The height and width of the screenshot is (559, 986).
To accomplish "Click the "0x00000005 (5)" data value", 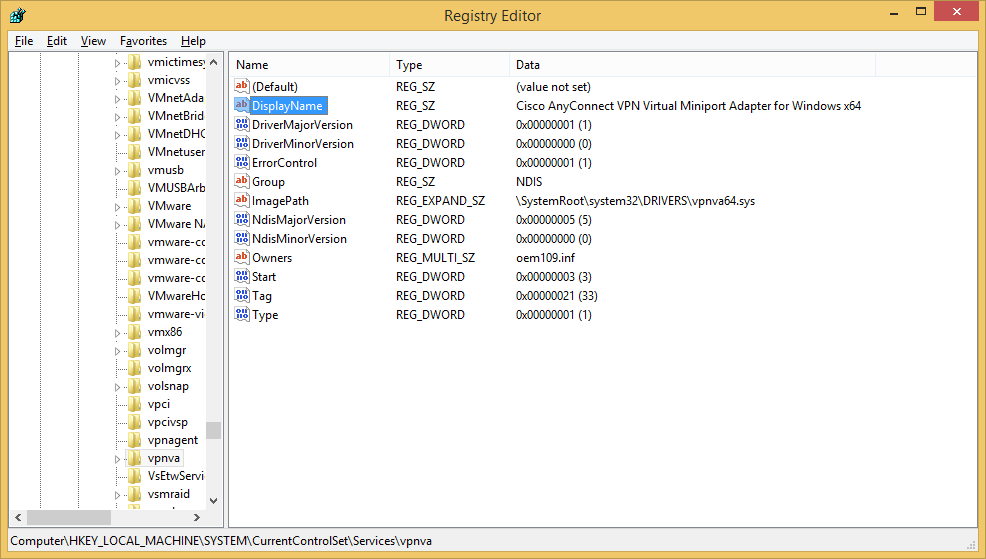I will click(553, 219).
